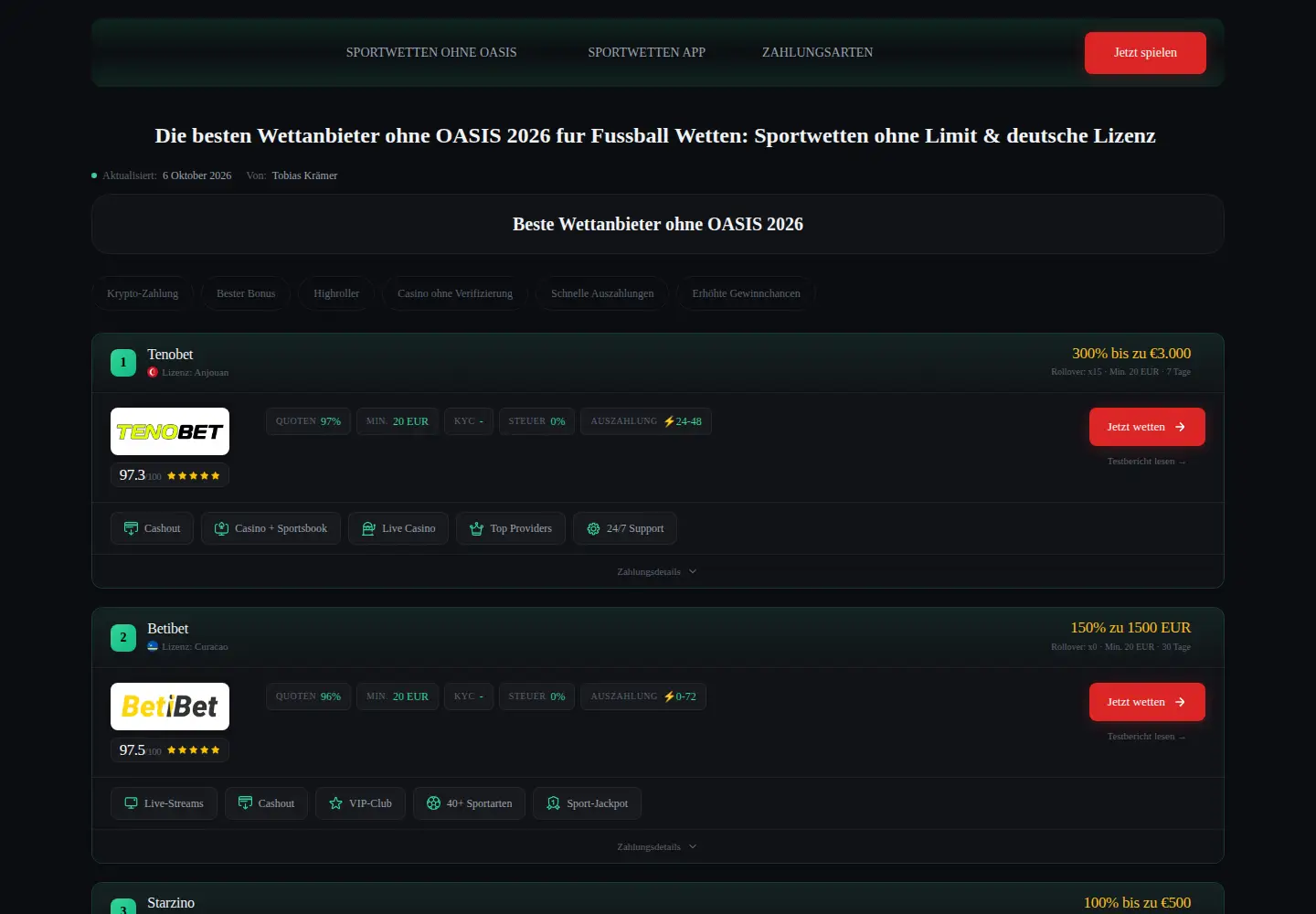Screen dimensions: 1316x914
Task: Click Tenobet's Auszahlung 24-48 badge
Action: click(x=646, y=421)
